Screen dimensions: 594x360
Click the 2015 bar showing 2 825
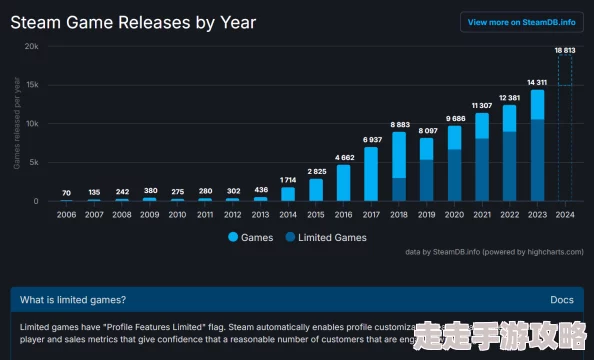[x=316, y=190]
